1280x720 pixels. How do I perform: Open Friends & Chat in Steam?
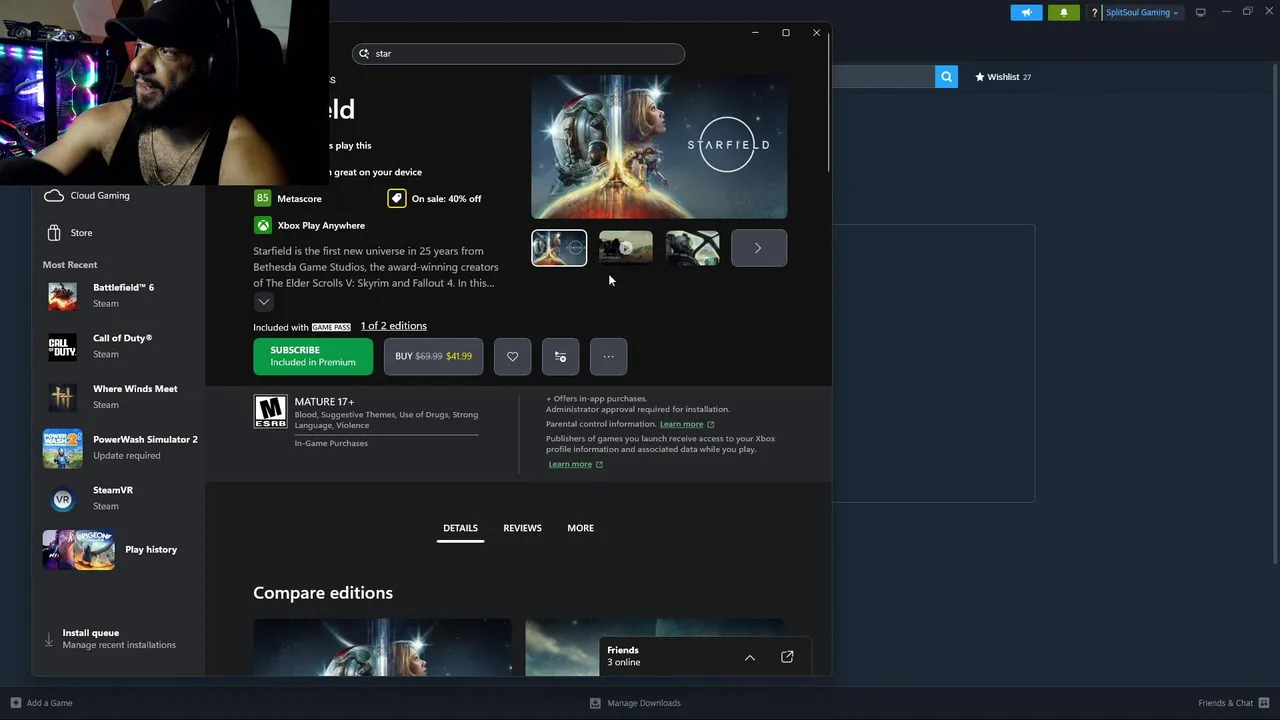tap(1233, 703)
